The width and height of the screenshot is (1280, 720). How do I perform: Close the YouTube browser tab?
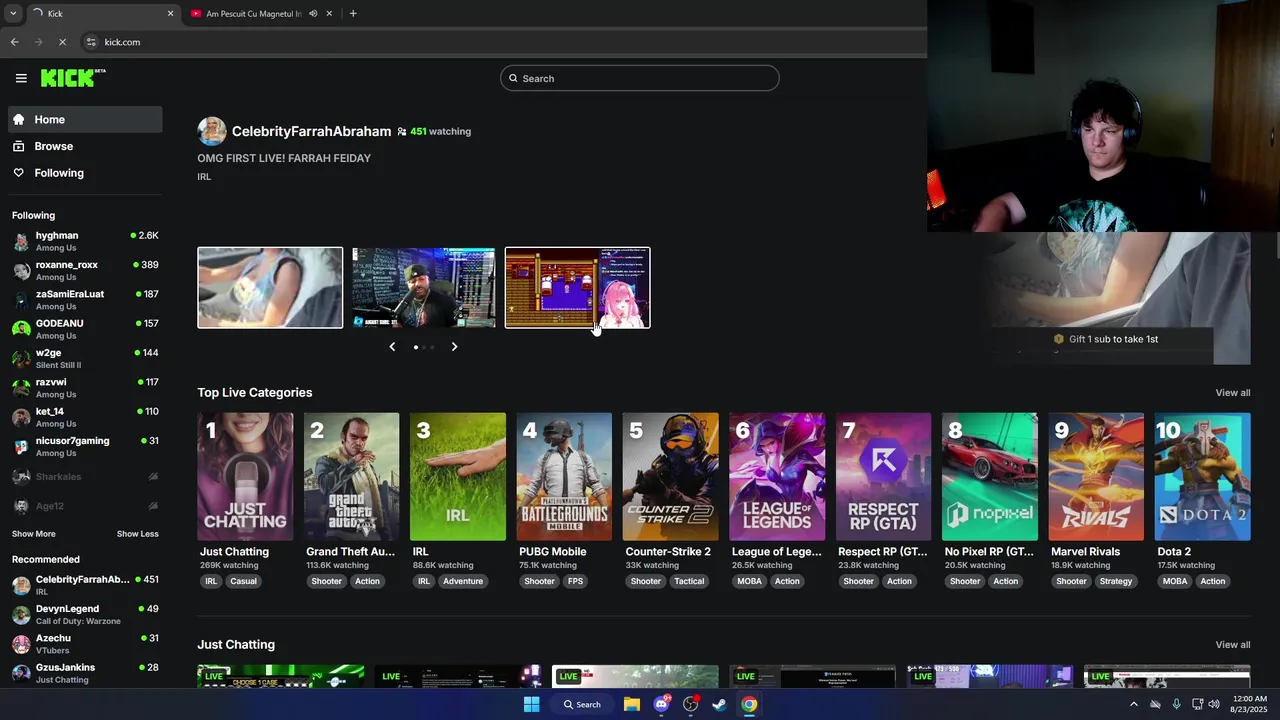click(329, 14)
